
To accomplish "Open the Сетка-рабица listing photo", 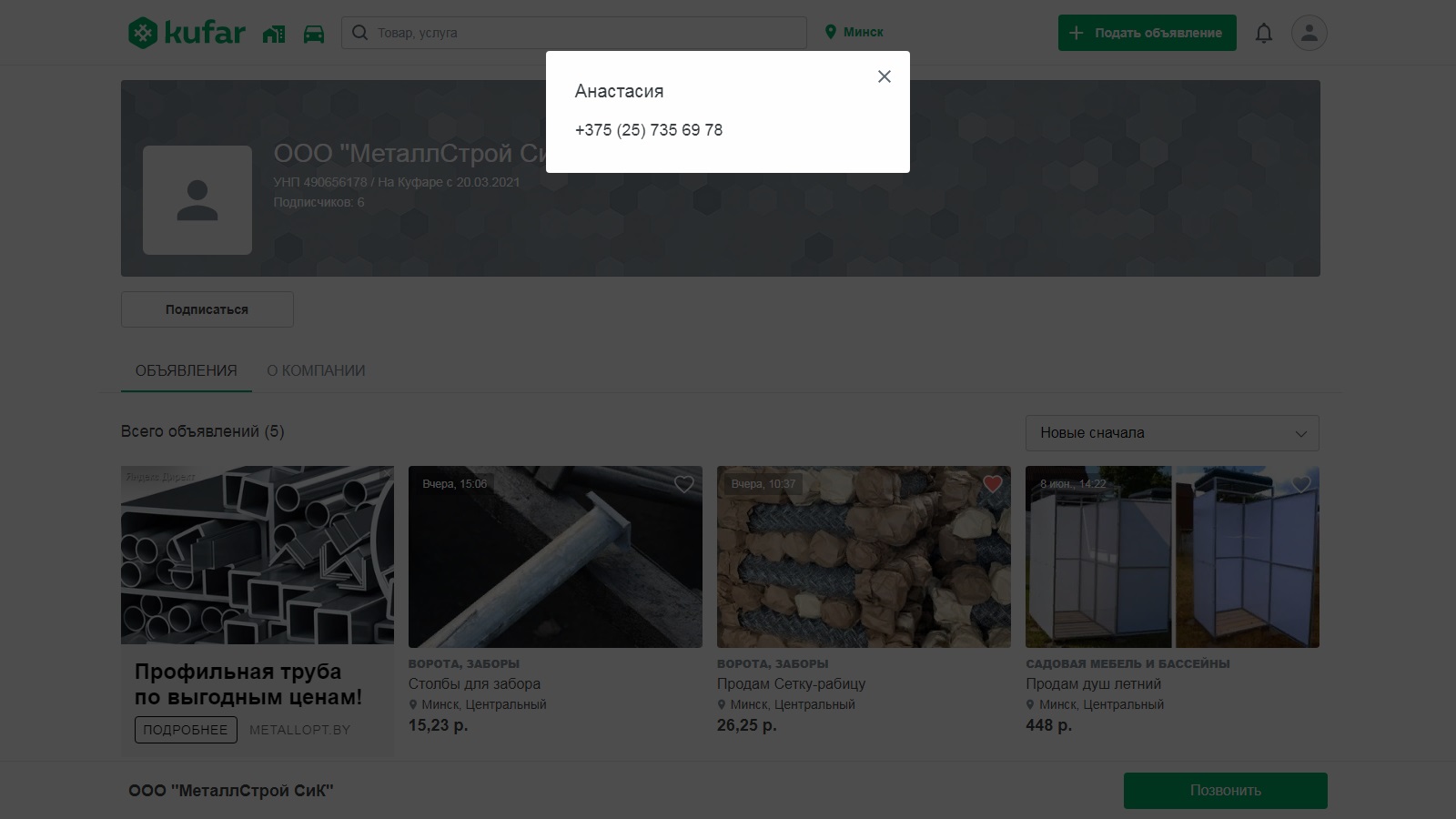I will coord(864,557).
